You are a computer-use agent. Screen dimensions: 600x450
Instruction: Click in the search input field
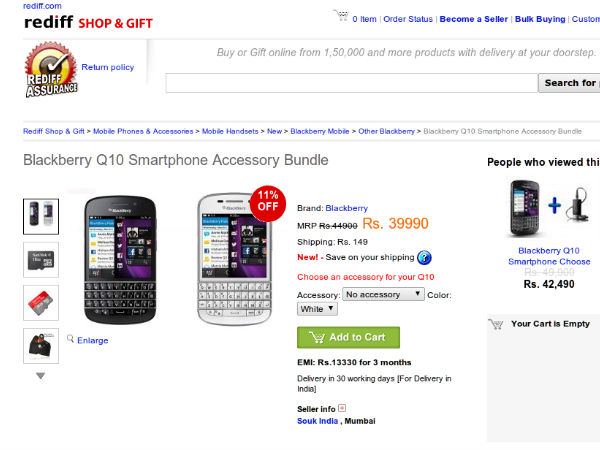tap(351, 83)
